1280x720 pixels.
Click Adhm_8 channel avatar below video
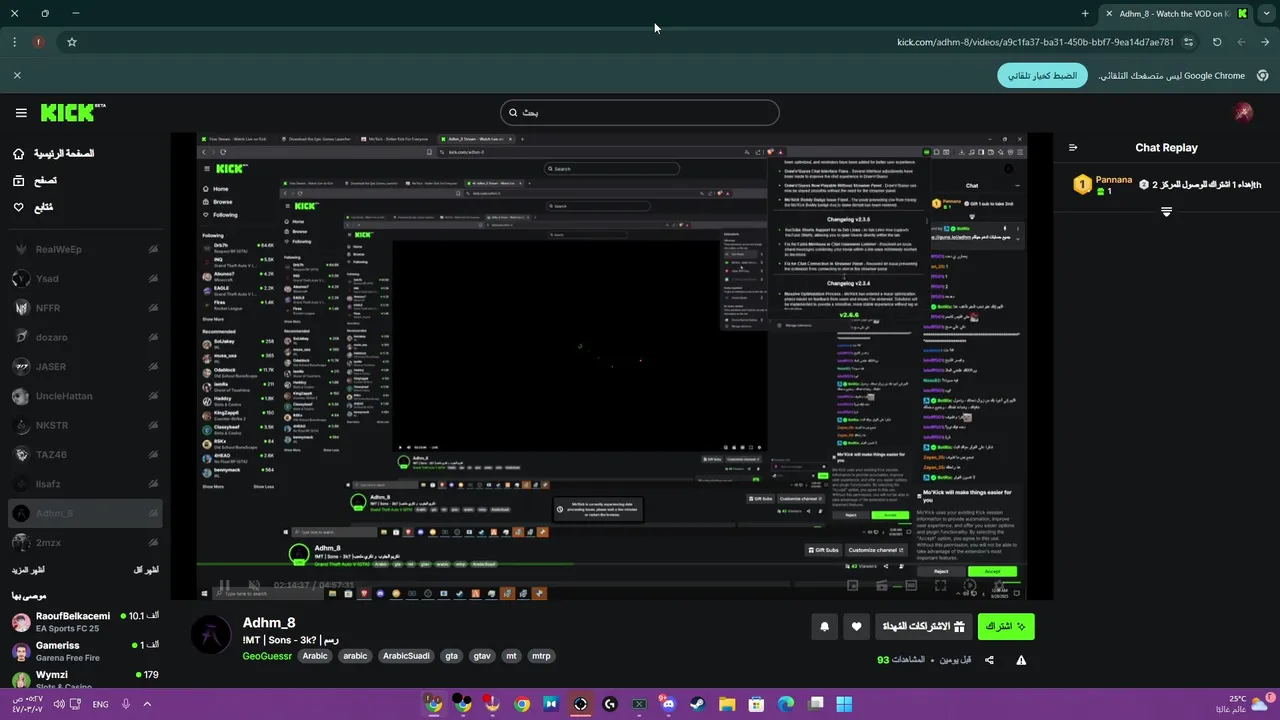[x=211, y=636]
